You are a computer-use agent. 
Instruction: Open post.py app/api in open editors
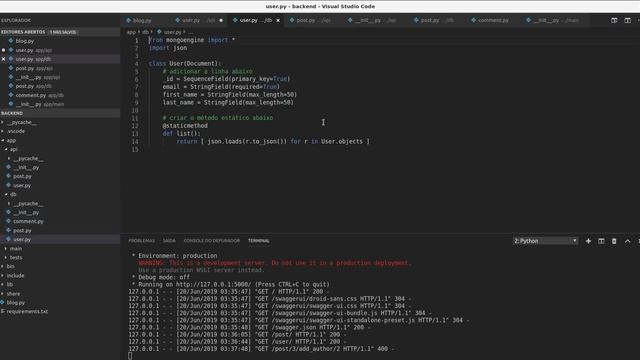pos(34,68)
